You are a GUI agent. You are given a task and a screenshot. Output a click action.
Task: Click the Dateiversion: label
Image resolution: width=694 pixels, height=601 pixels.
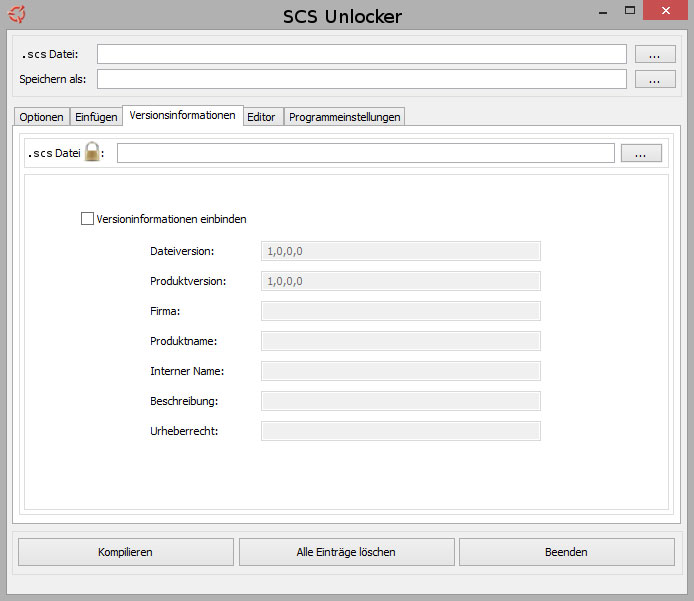[x=182, y=251]
